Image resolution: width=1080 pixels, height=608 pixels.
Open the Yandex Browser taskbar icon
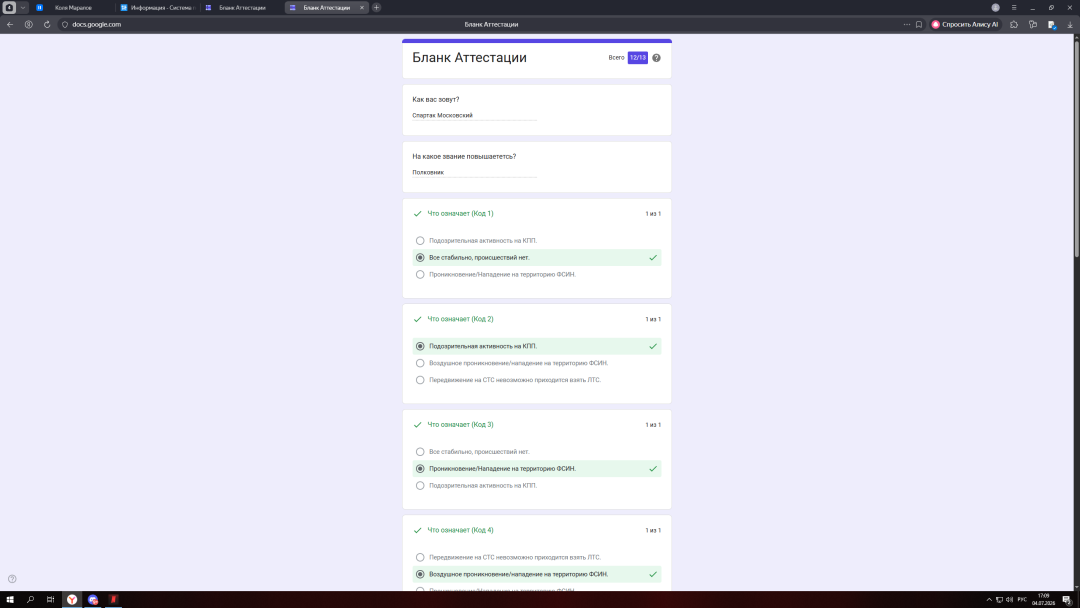tap(72, 600)
